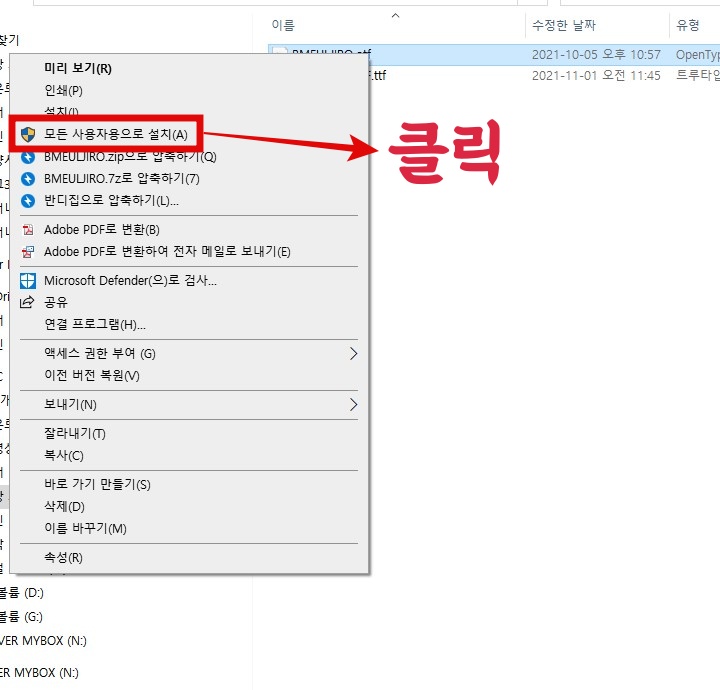This screenshot has height=690, width=720.
Task: Select 바로 가기 만들기(S)
Action: tap(97, 484)
